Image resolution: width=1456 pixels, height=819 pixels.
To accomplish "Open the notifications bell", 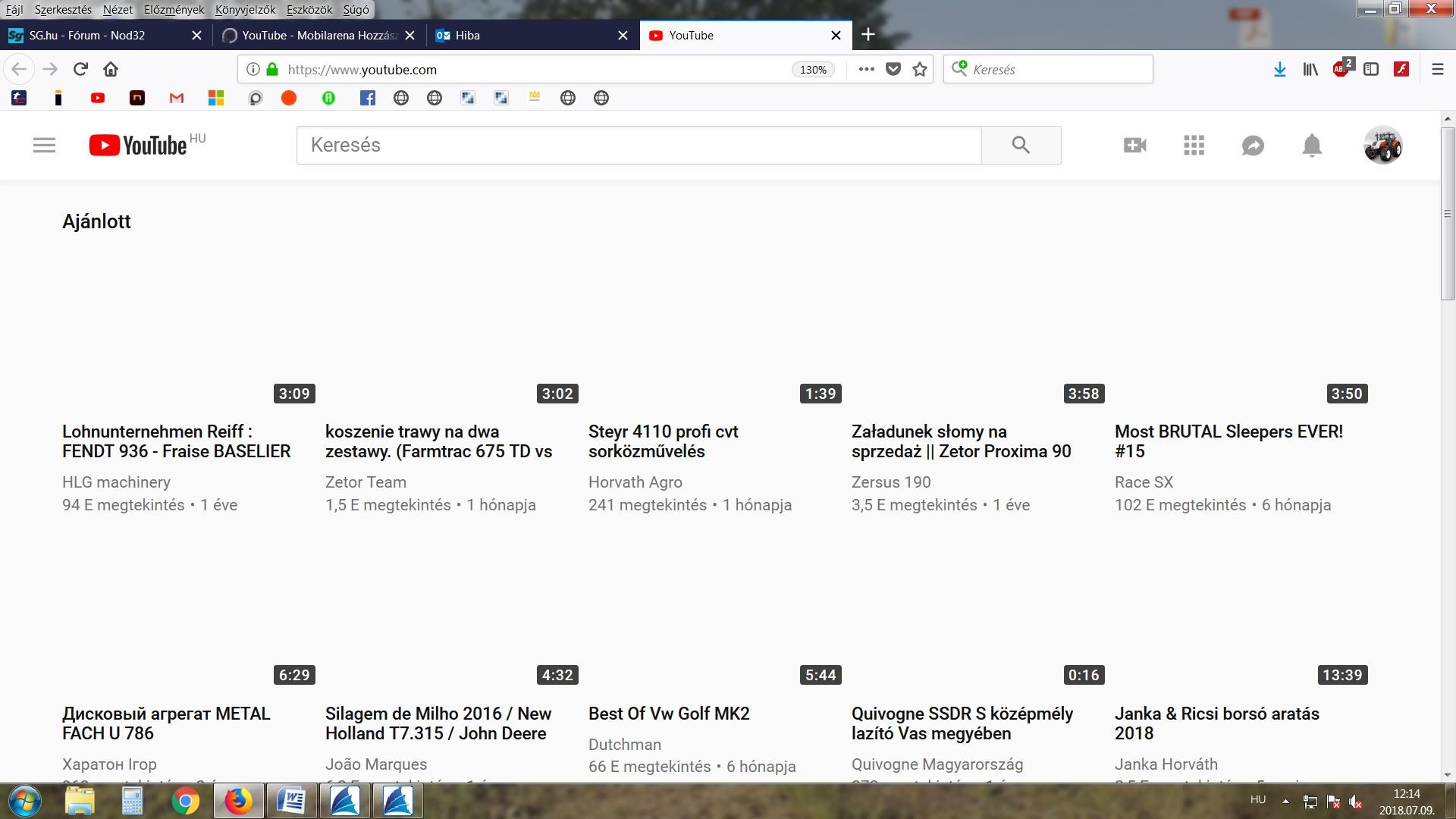I will 1312,145.
